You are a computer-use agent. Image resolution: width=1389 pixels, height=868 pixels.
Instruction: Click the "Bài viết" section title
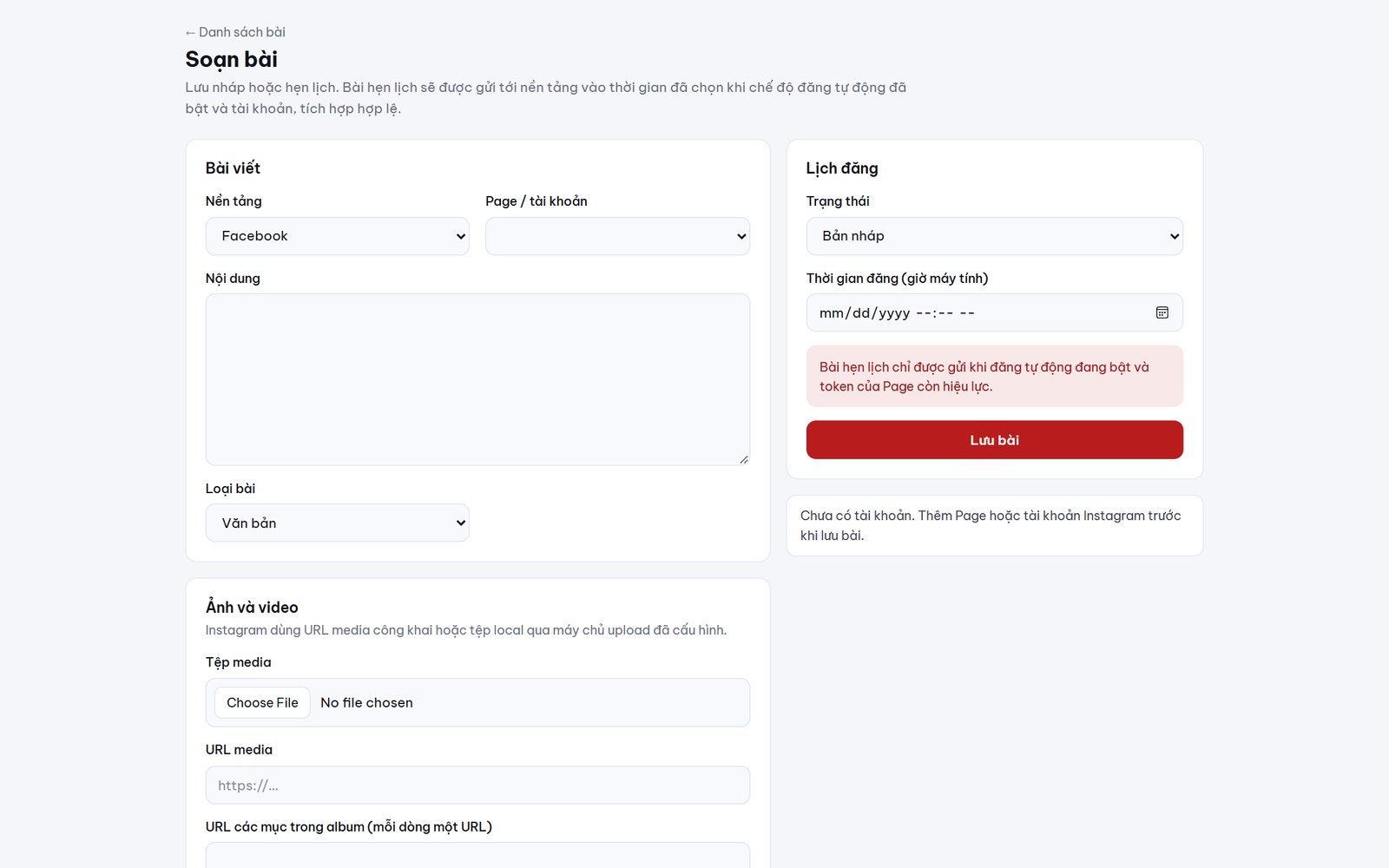[x=233, y=168]
